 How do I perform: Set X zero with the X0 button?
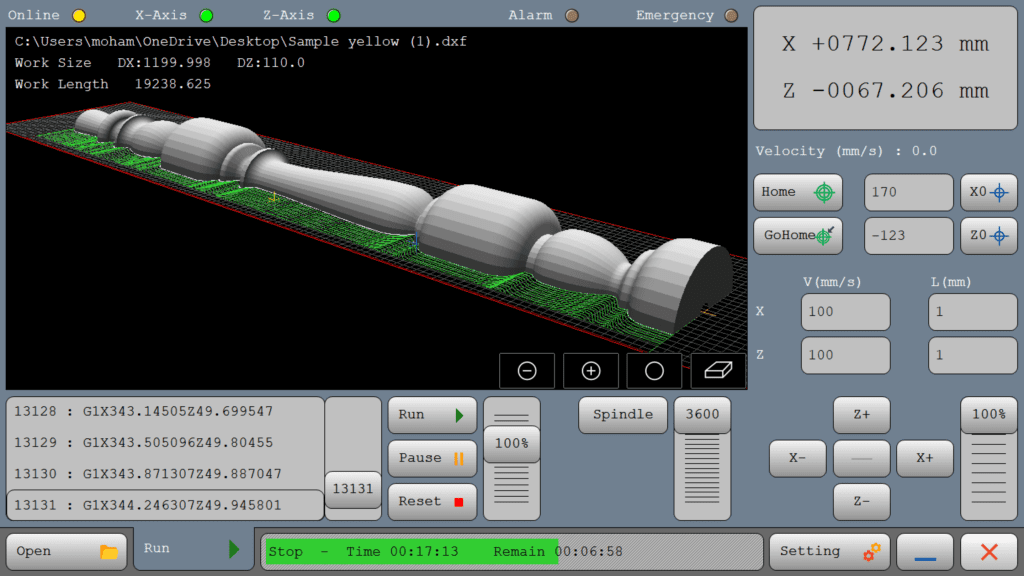[x=988, y=192]
